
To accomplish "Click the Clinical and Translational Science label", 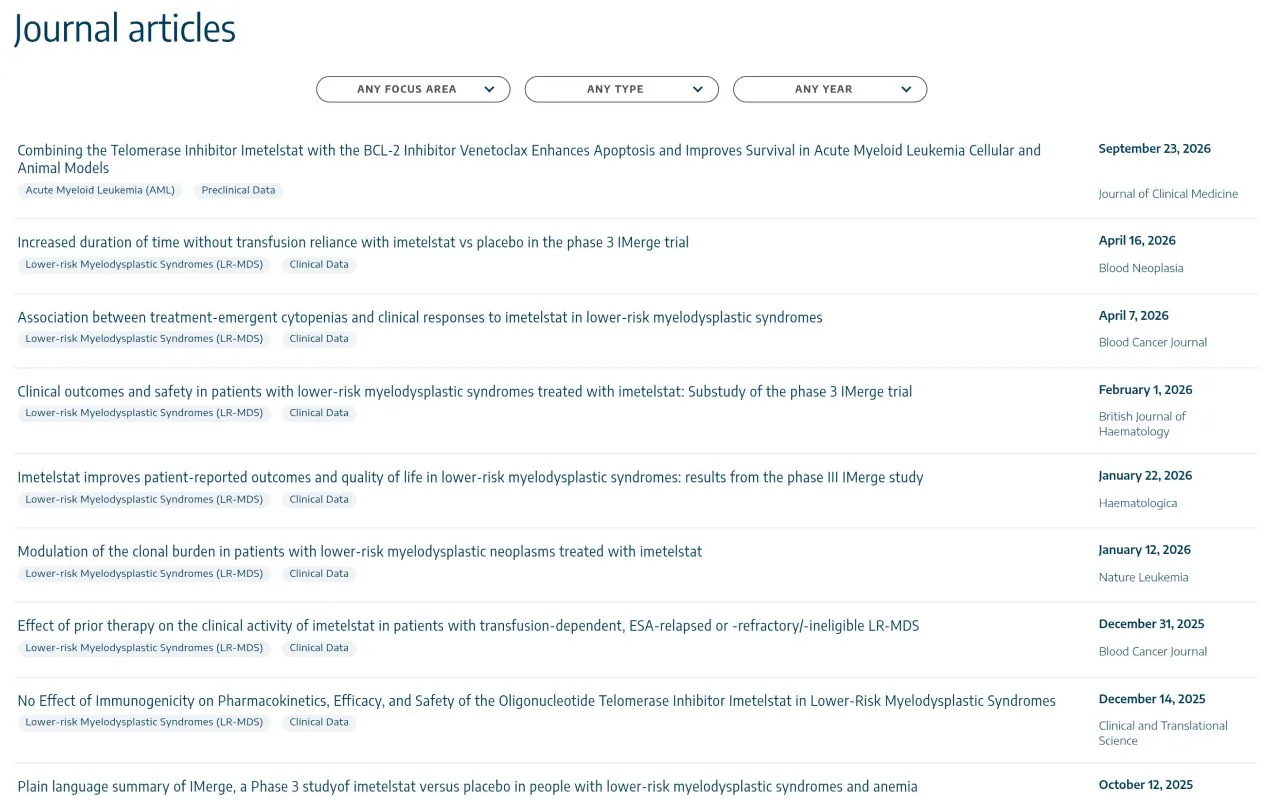I will [x=1163, y=733].
